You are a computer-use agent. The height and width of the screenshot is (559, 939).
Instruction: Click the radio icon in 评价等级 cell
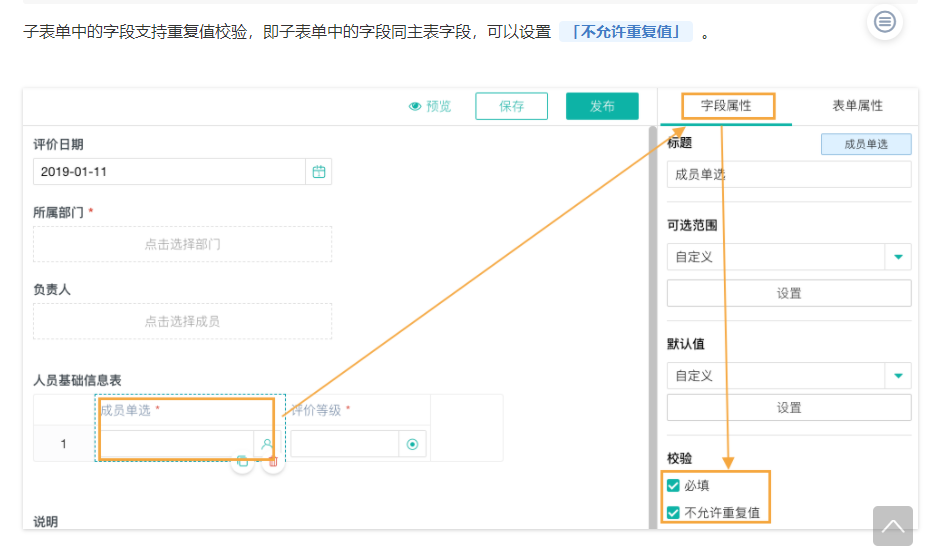pyautogui.click(x=413, y=444)
